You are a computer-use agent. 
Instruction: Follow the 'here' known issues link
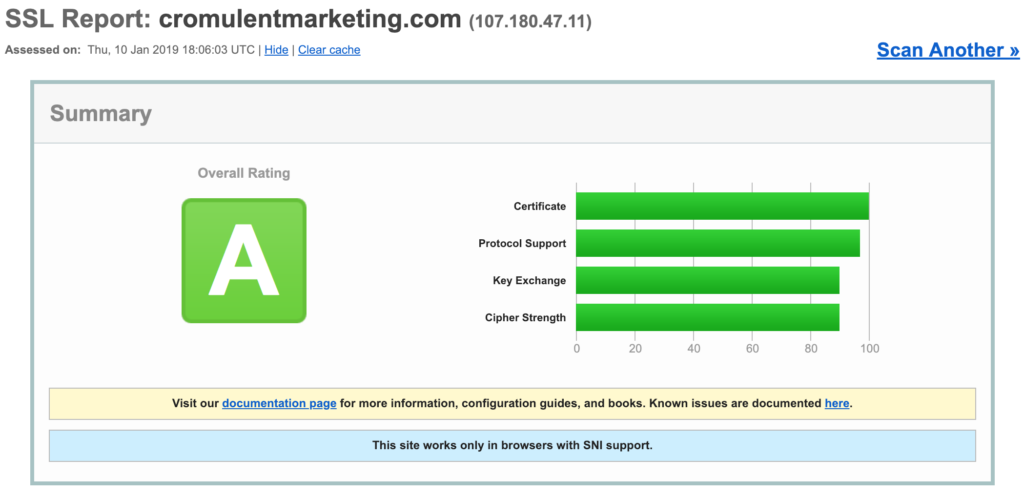pyautogui.click(x=837, y=404)
